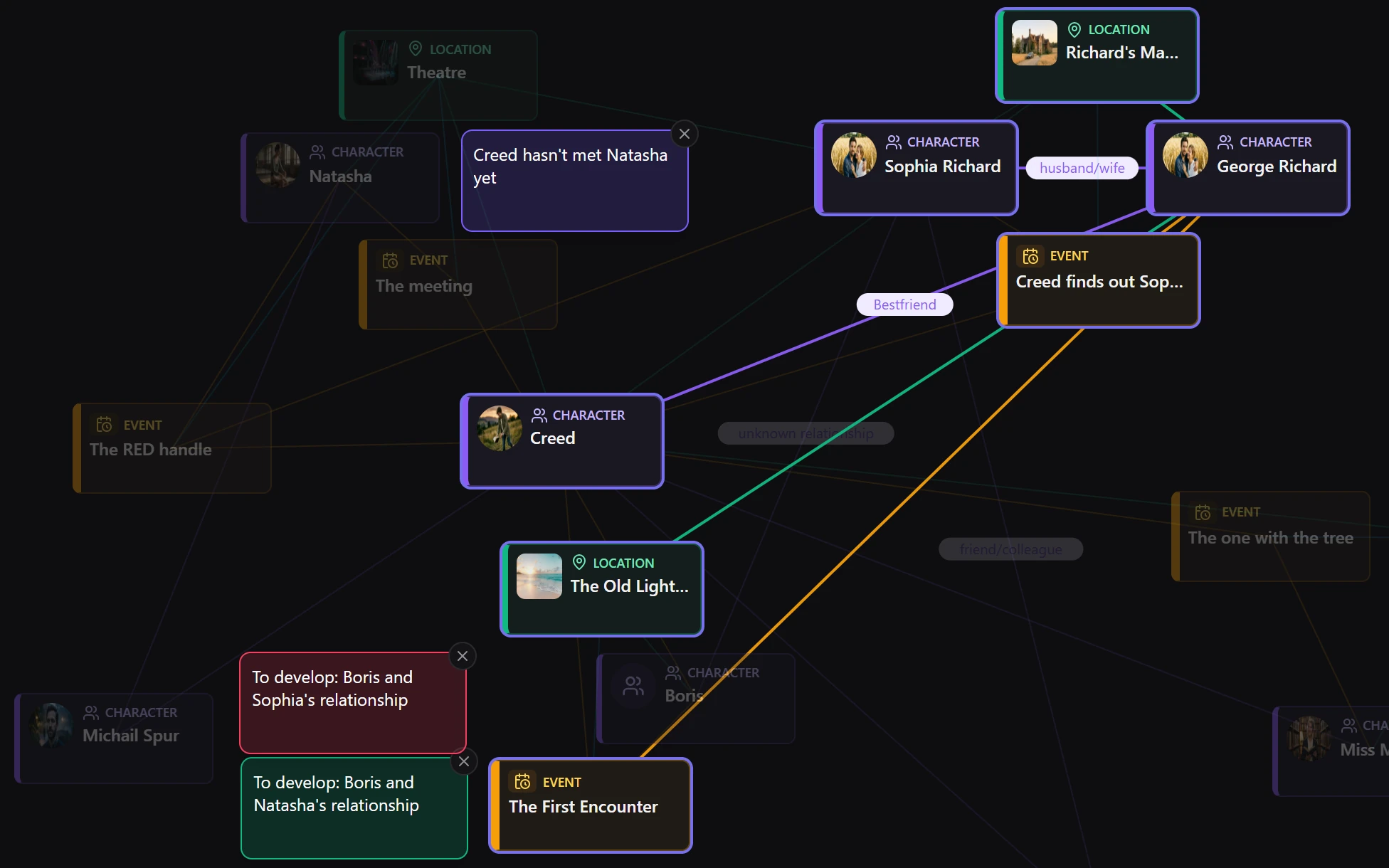This screenshot has height=868, width=1389.
Task: Select 'The First Encounter' event title
Action: 583,807
